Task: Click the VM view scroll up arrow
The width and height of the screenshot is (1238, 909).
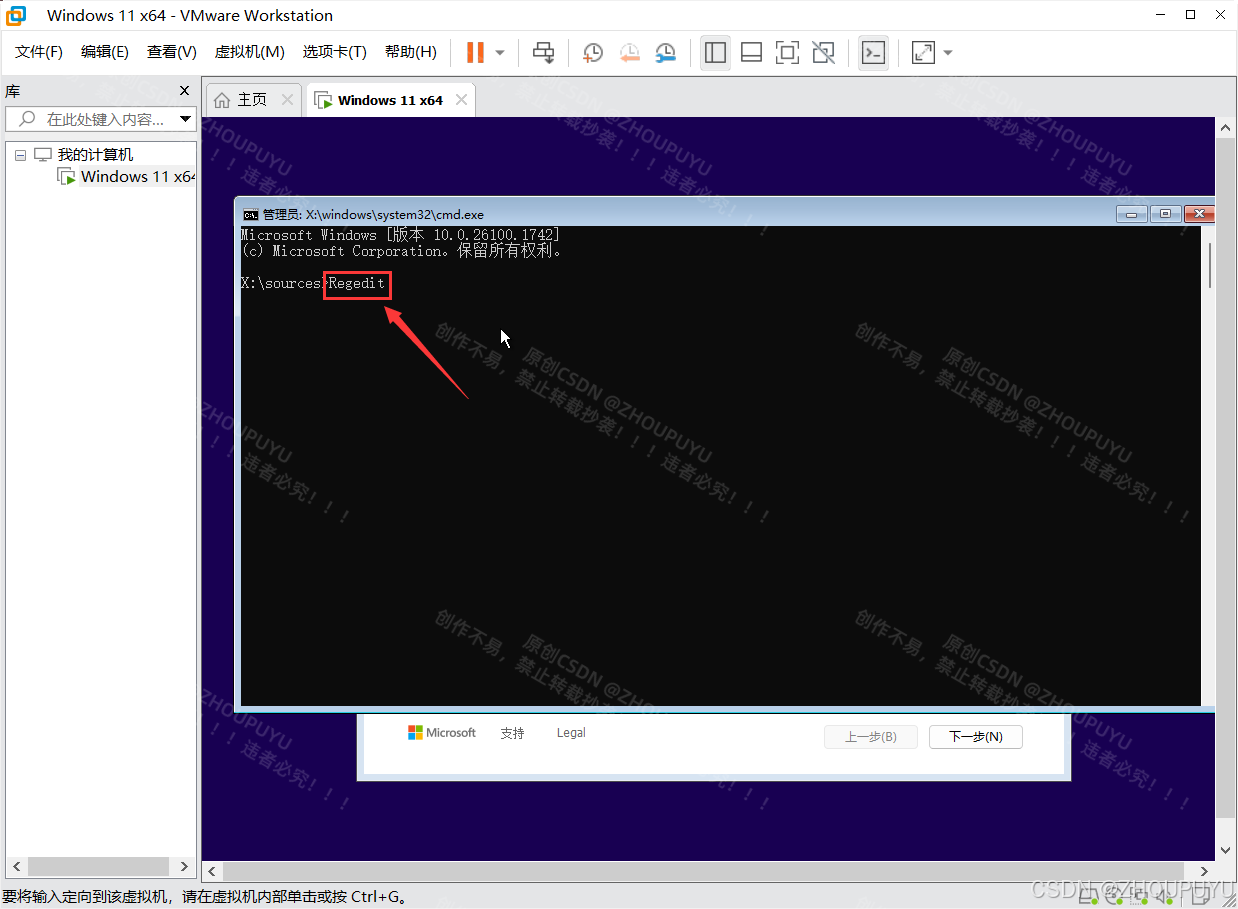Action: (1227, 128)
